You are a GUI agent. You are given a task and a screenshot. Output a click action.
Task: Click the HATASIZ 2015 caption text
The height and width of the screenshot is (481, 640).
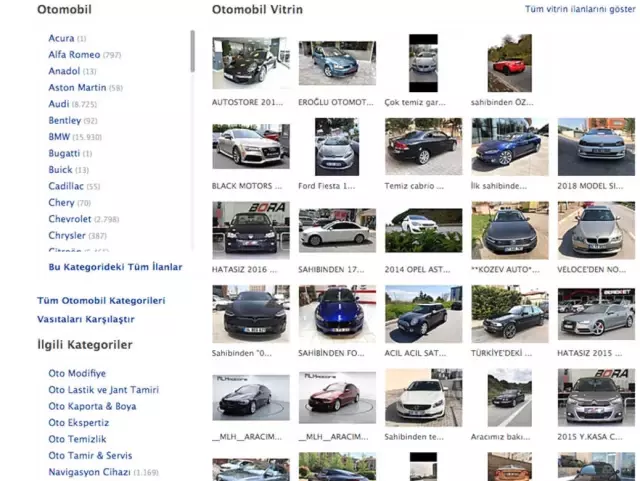589,353
